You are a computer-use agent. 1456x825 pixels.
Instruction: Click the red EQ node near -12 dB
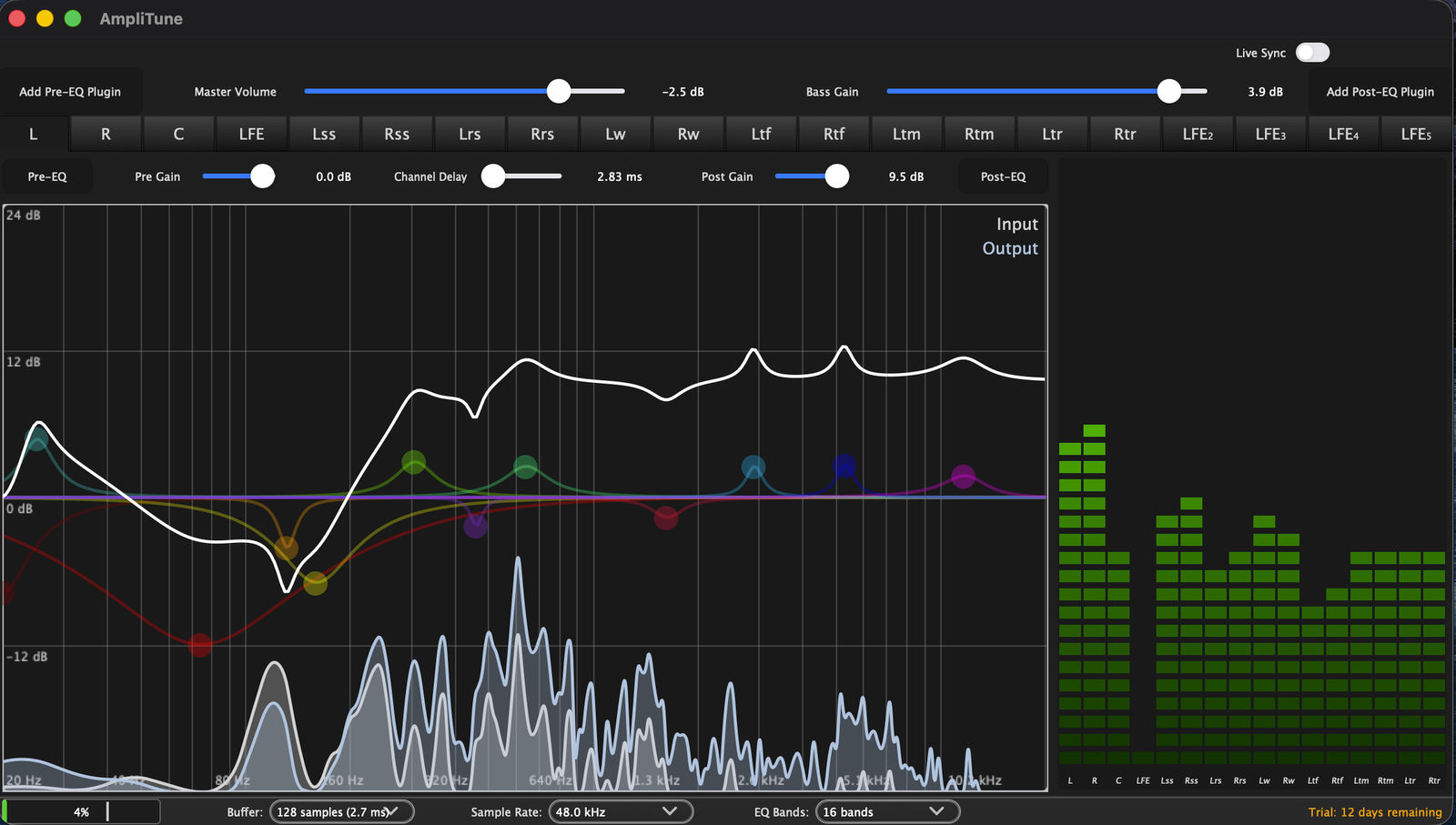[200, 645]
